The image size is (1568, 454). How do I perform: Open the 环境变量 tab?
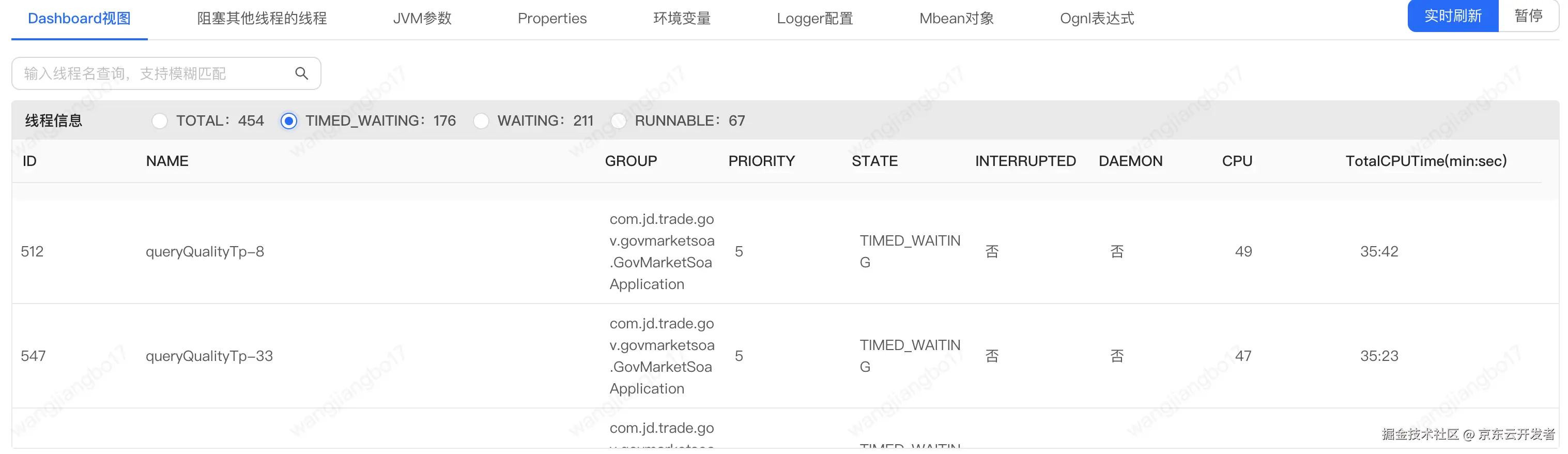click(x=682, y=18)
